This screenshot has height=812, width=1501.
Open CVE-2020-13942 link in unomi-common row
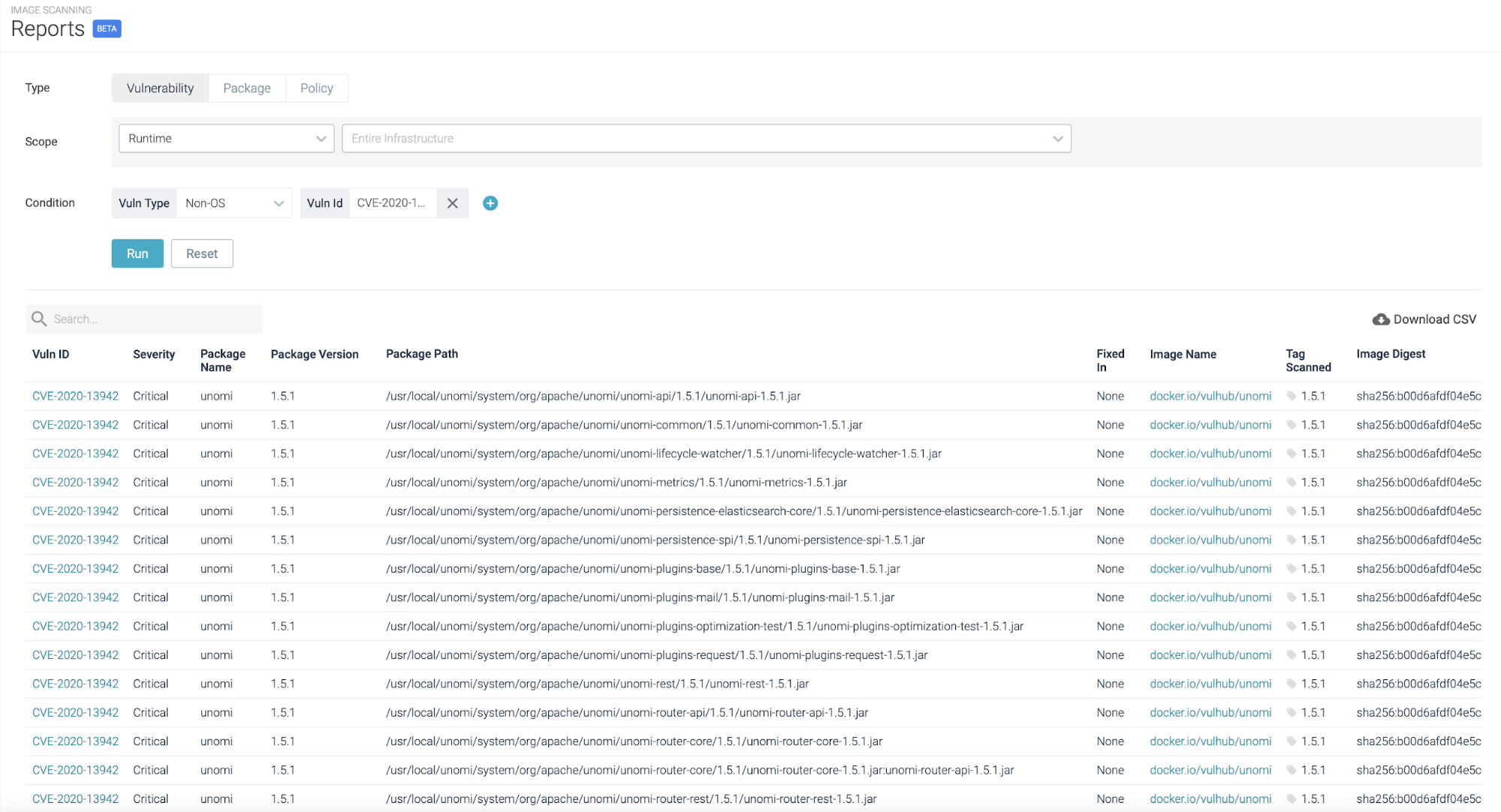pos(75,425)
